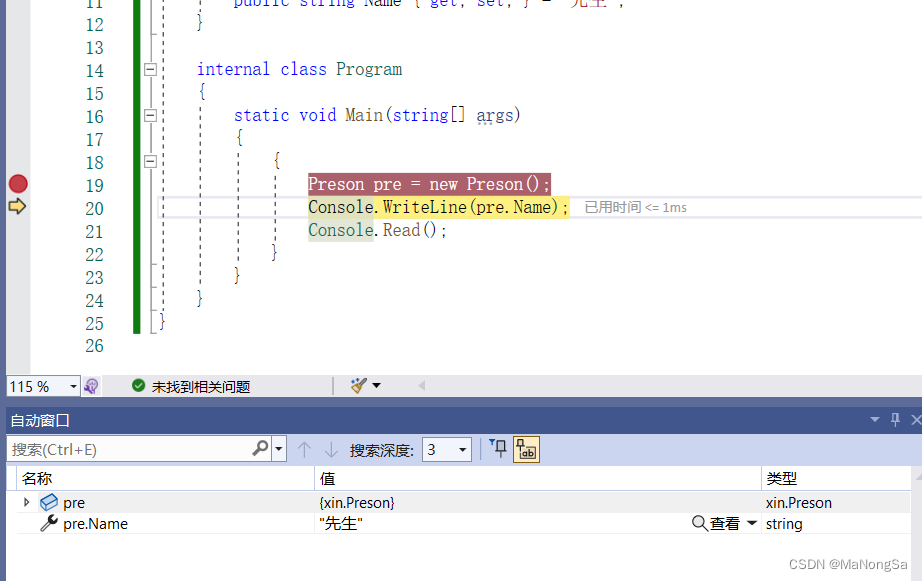This screenshot has height=581, width=922.
Task: Collapse the Main method outline box
Action: (x=151, y=115)
